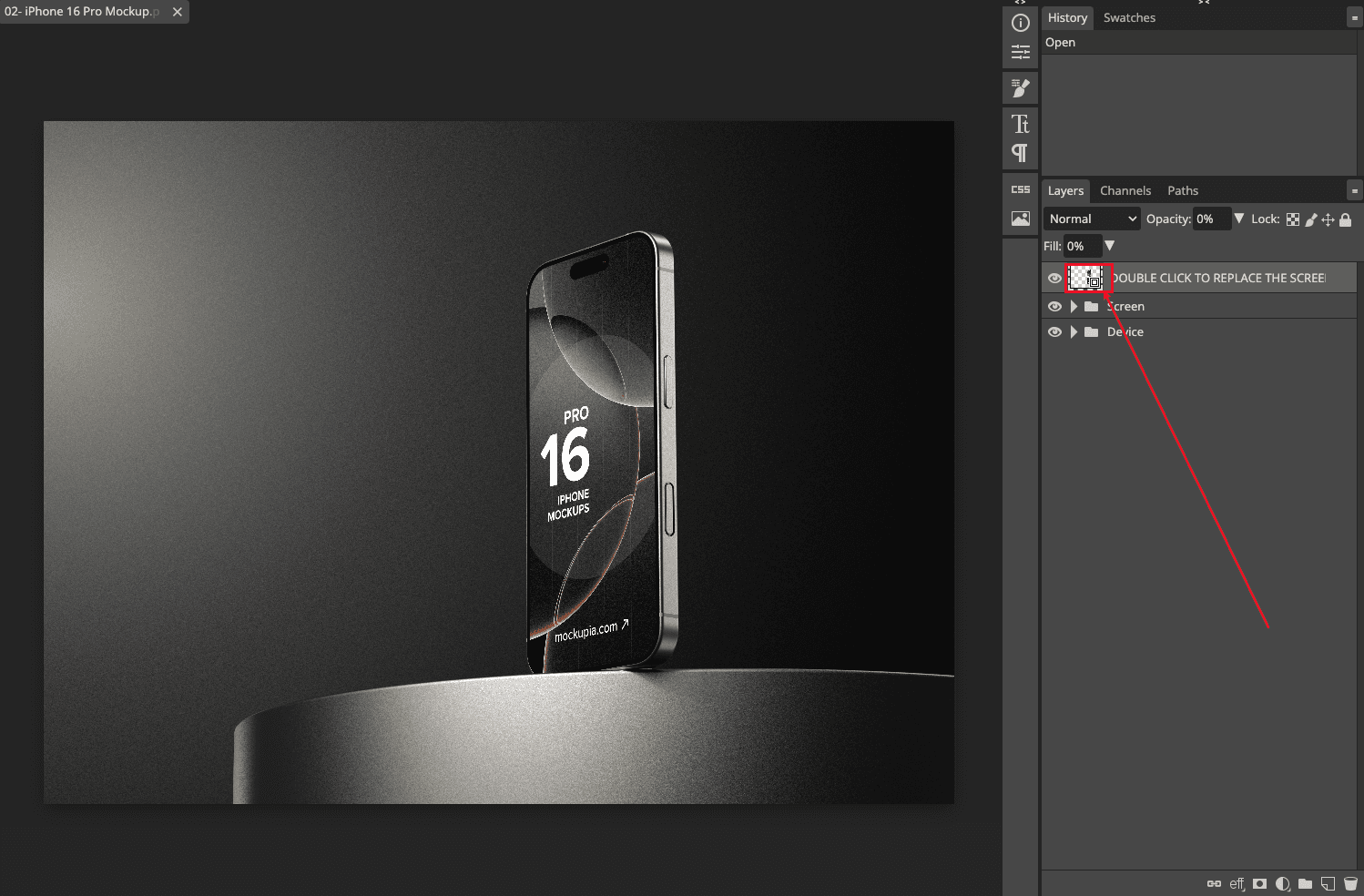Select the Open history state
This screenshot has height=896, width=1364.
pyautogui.click(x=1060, y=43)
